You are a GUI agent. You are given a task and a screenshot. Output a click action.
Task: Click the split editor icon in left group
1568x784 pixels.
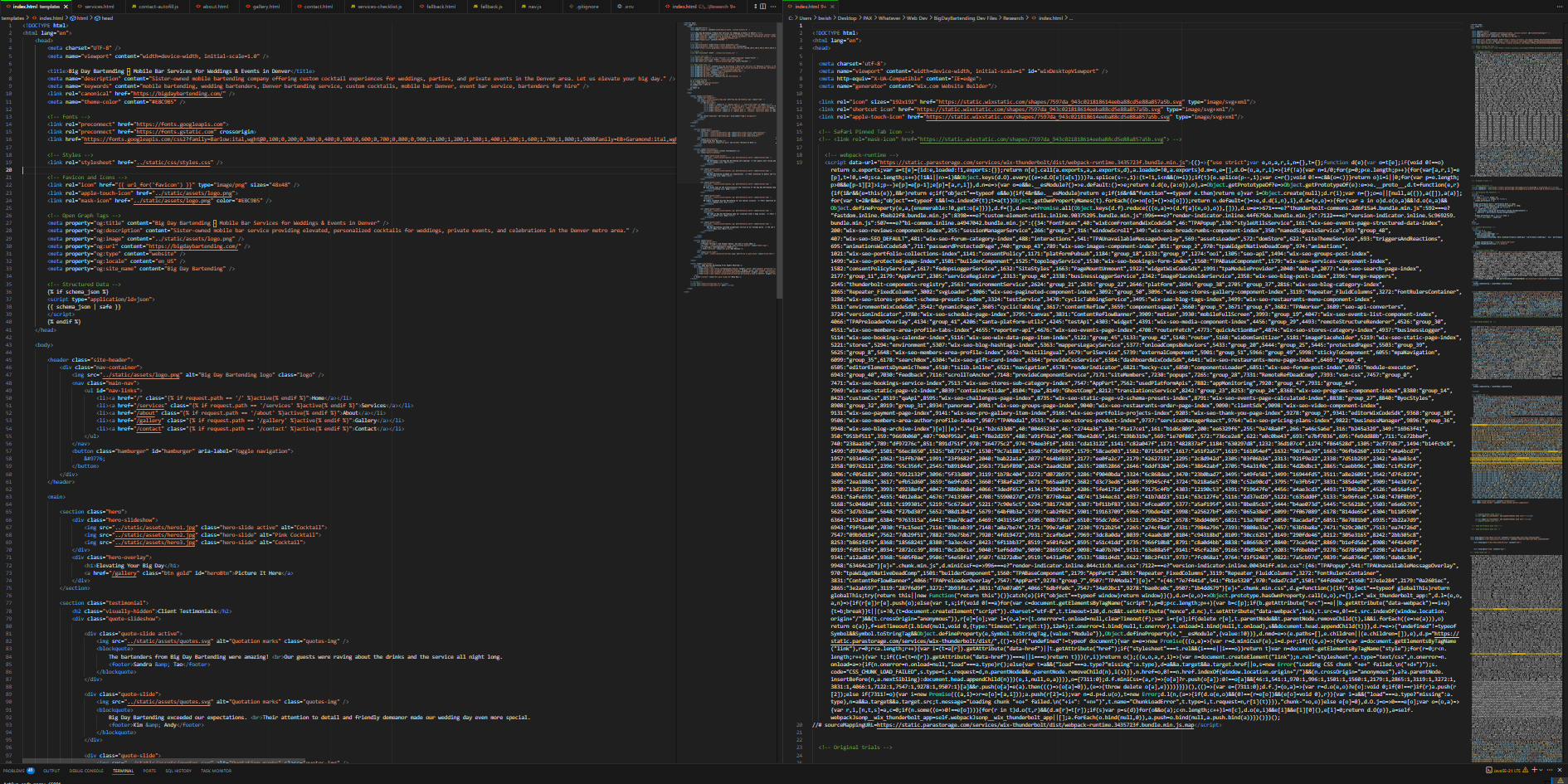click(x=763, y=7)
